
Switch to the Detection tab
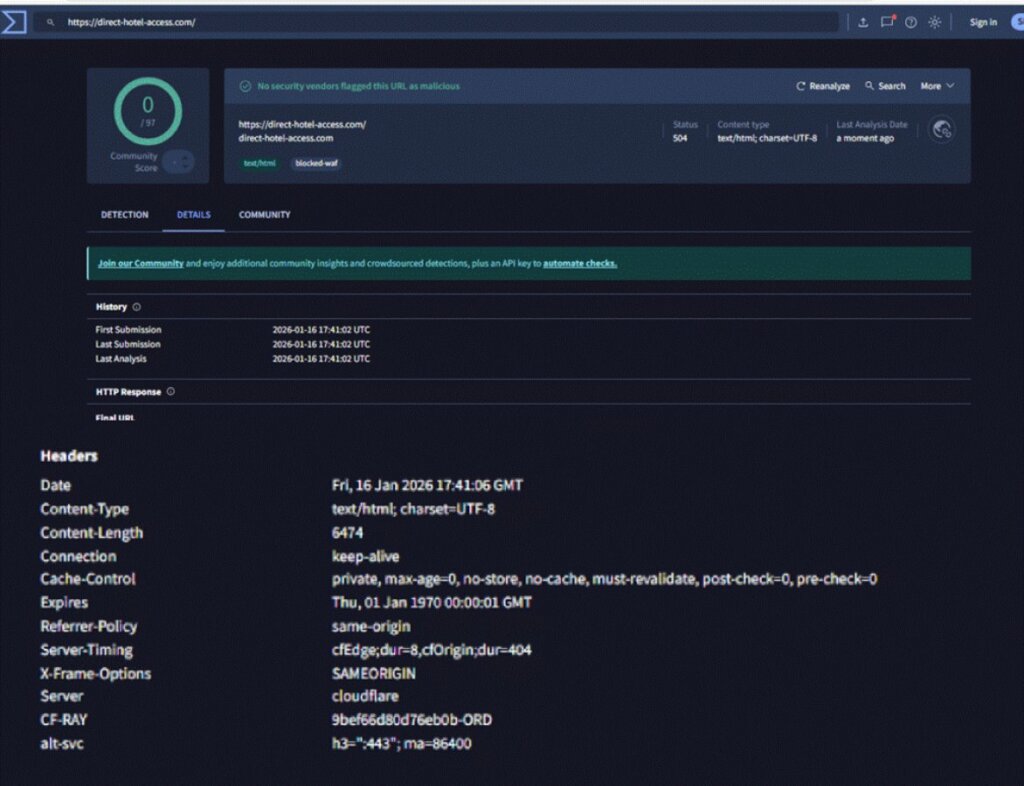(125, 215)
